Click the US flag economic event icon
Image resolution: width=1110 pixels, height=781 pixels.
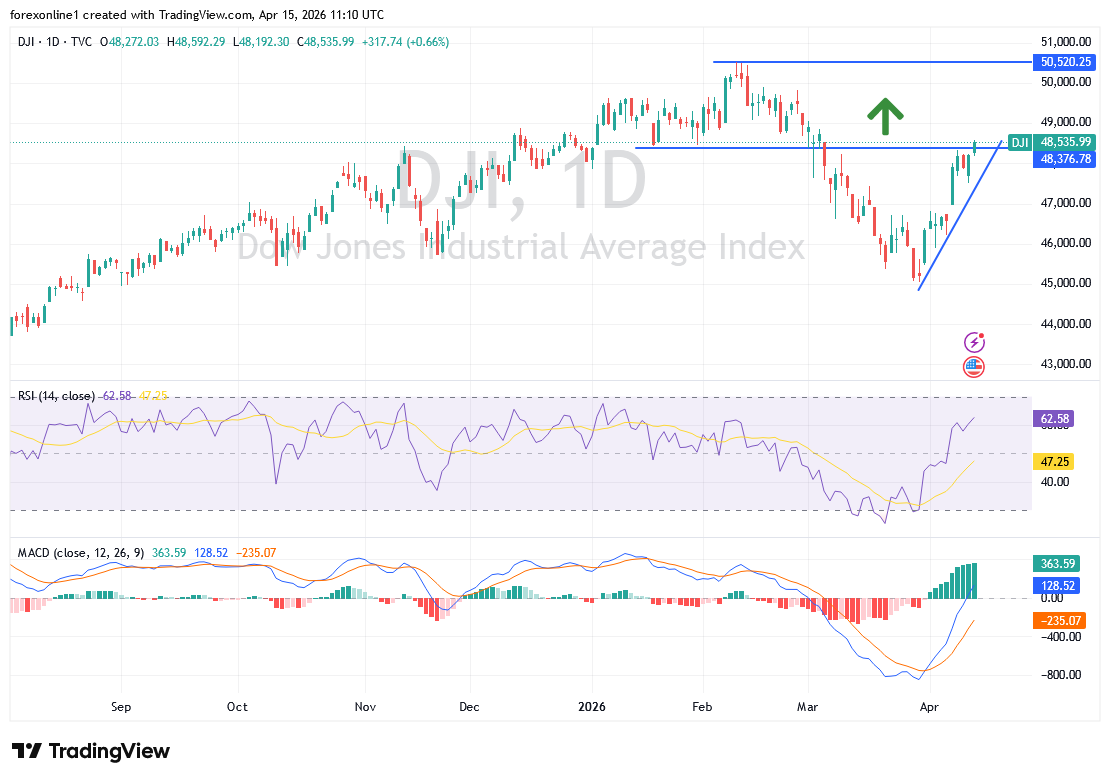pyautogui.click(x=974, y=367)
